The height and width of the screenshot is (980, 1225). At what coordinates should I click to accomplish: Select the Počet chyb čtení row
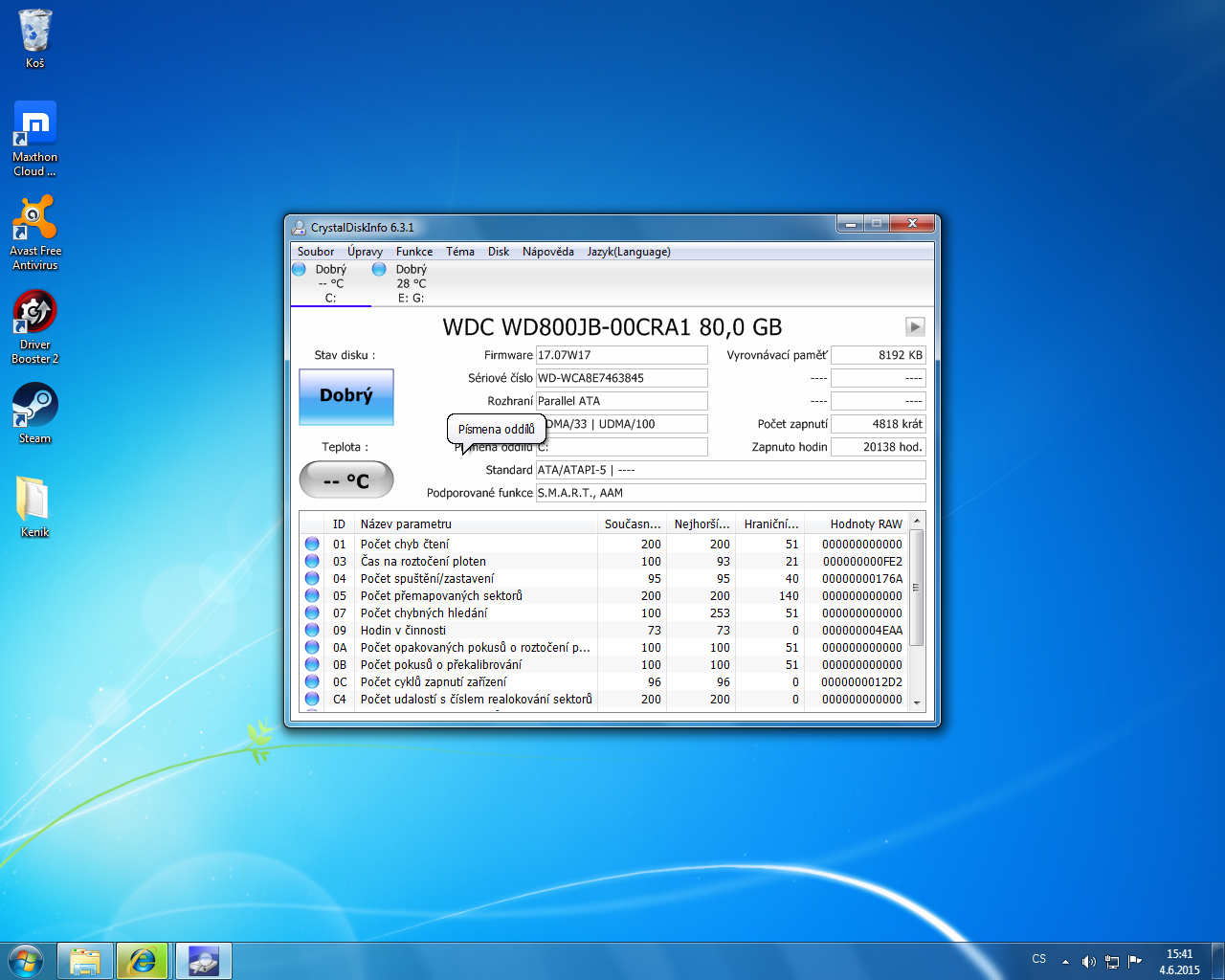[x=604, y=544]
